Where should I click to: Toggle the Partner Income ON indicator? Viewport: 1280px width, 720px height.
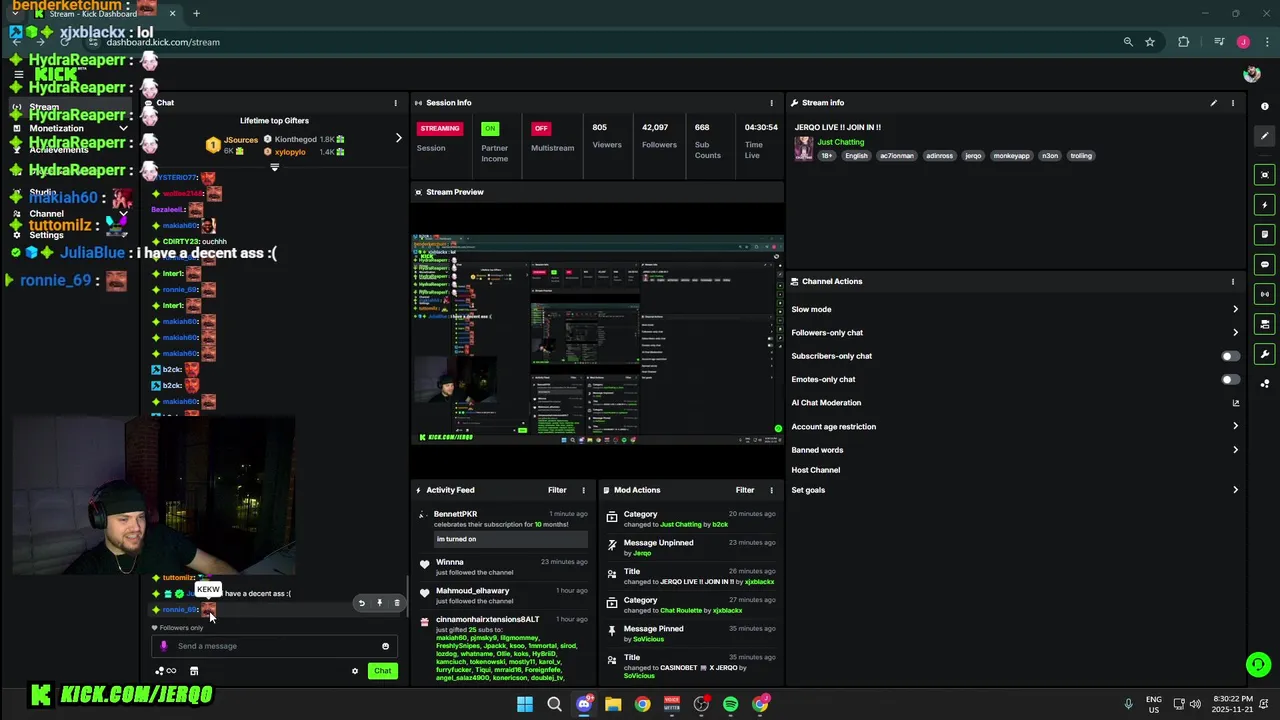pos(490,128)
